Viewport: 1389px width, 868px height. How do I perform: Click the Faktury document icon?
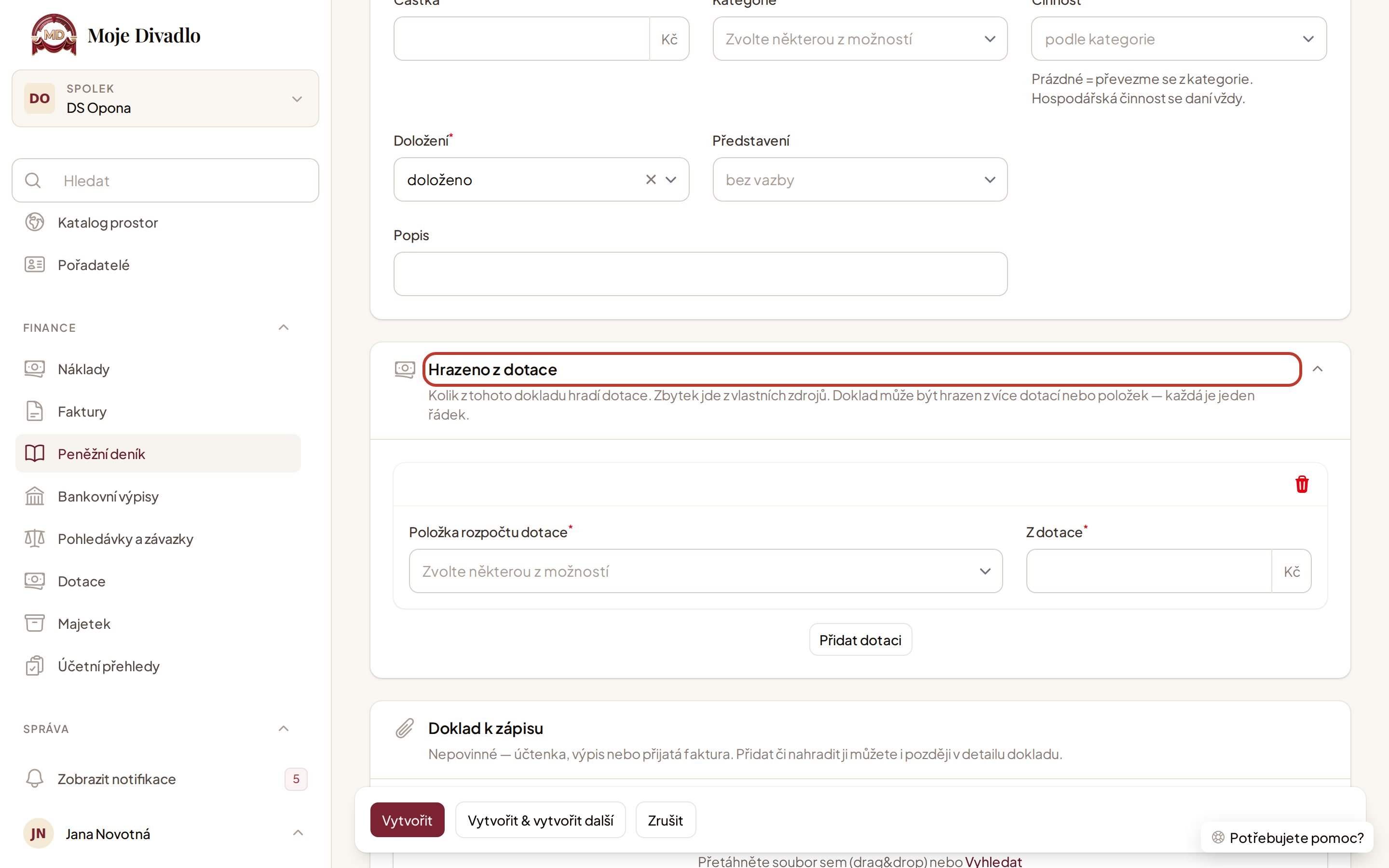click(34, 411)
